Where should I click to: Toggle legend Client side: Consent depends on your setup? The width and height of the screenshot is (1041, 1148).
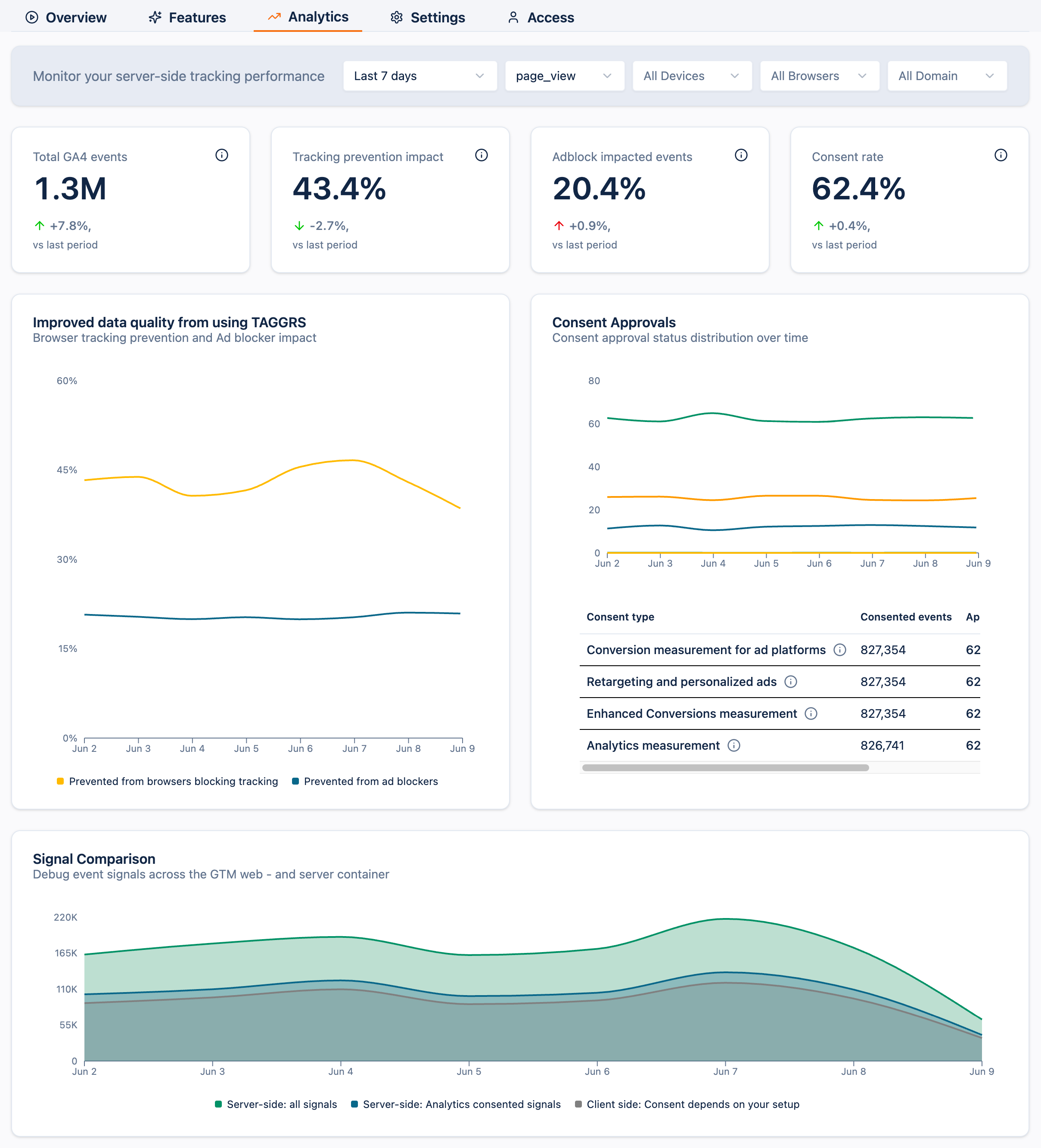(x=687, y=1104)
